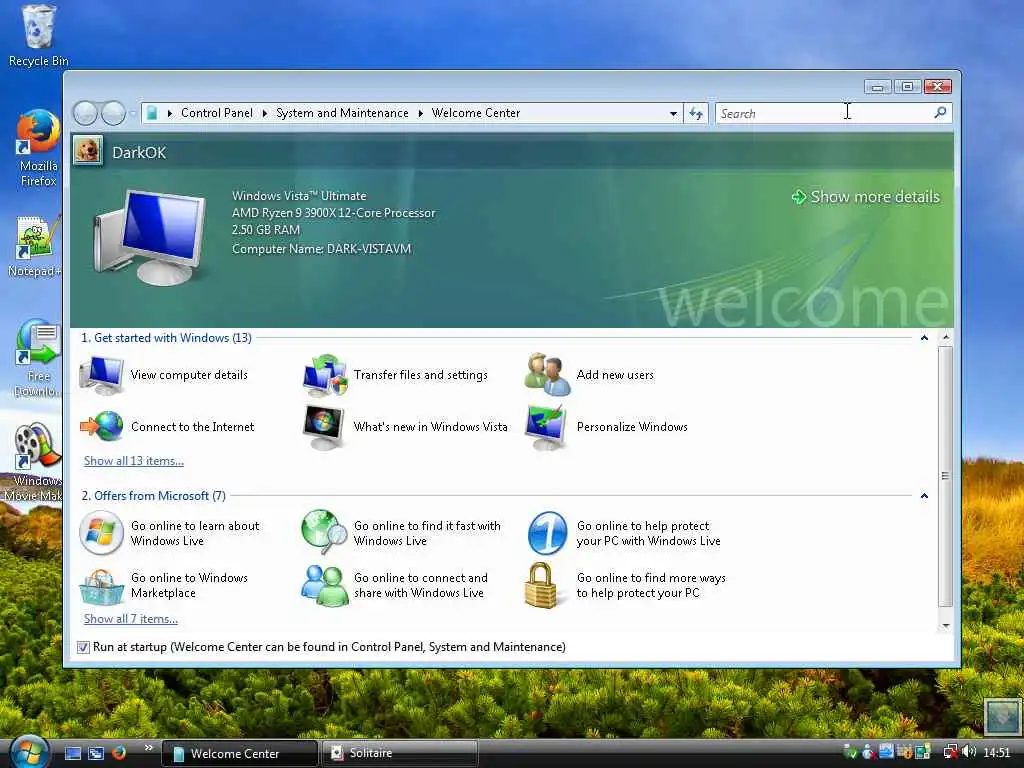Viewport: 1024px width, 768px height.
Task: Click the Windows Sidebar gadget on desktop
Action: pyautogui.click(x=1002, y=716)
